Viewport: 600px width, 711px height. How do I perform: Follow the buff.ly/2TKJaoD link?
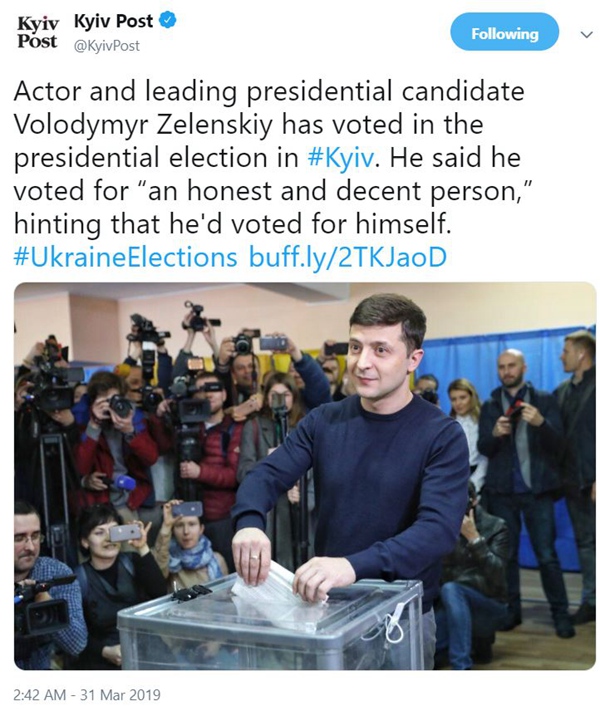tap(346, 257)
